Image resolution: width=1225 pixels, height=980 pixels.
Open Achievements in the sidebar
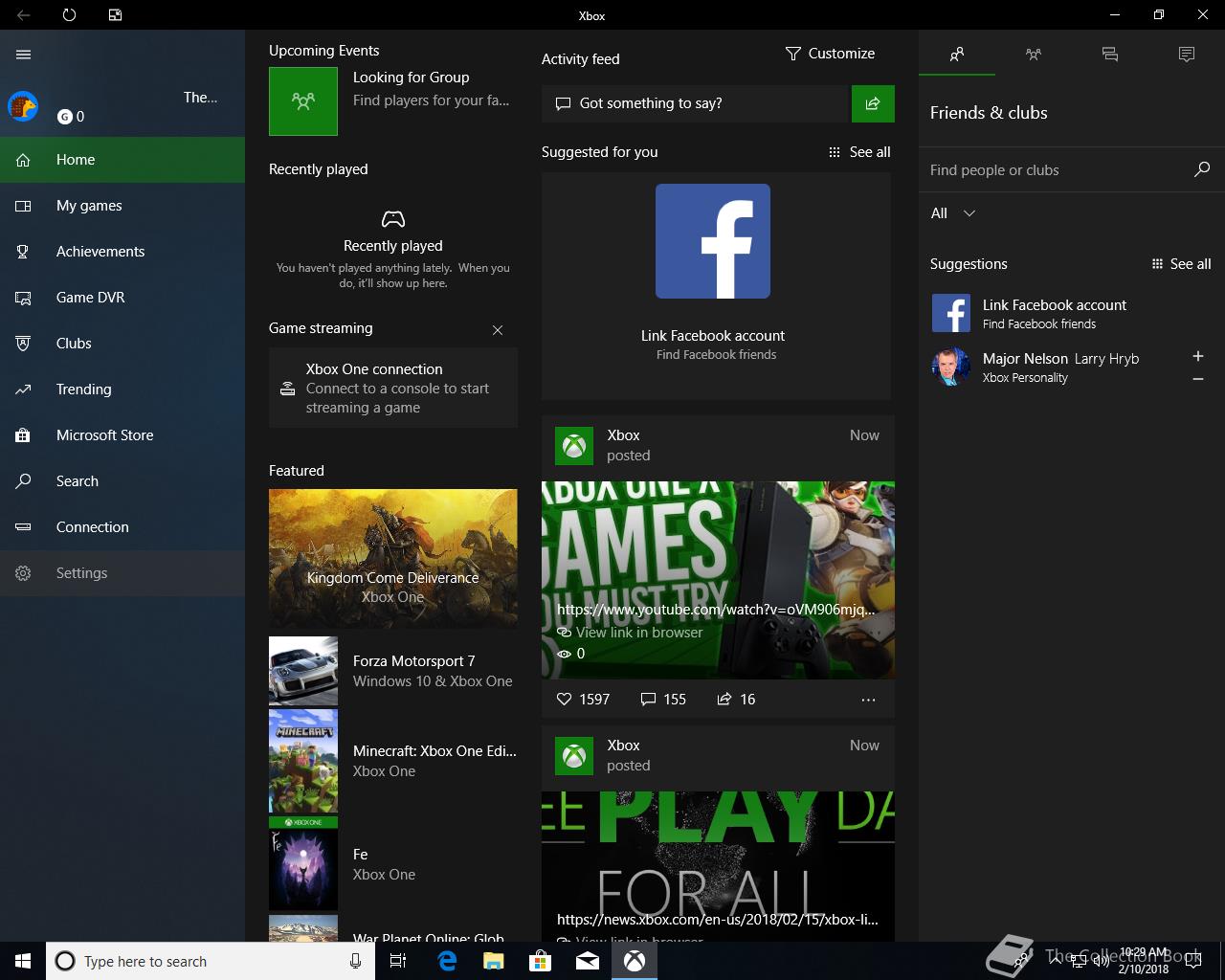click(x=122, y=252)
